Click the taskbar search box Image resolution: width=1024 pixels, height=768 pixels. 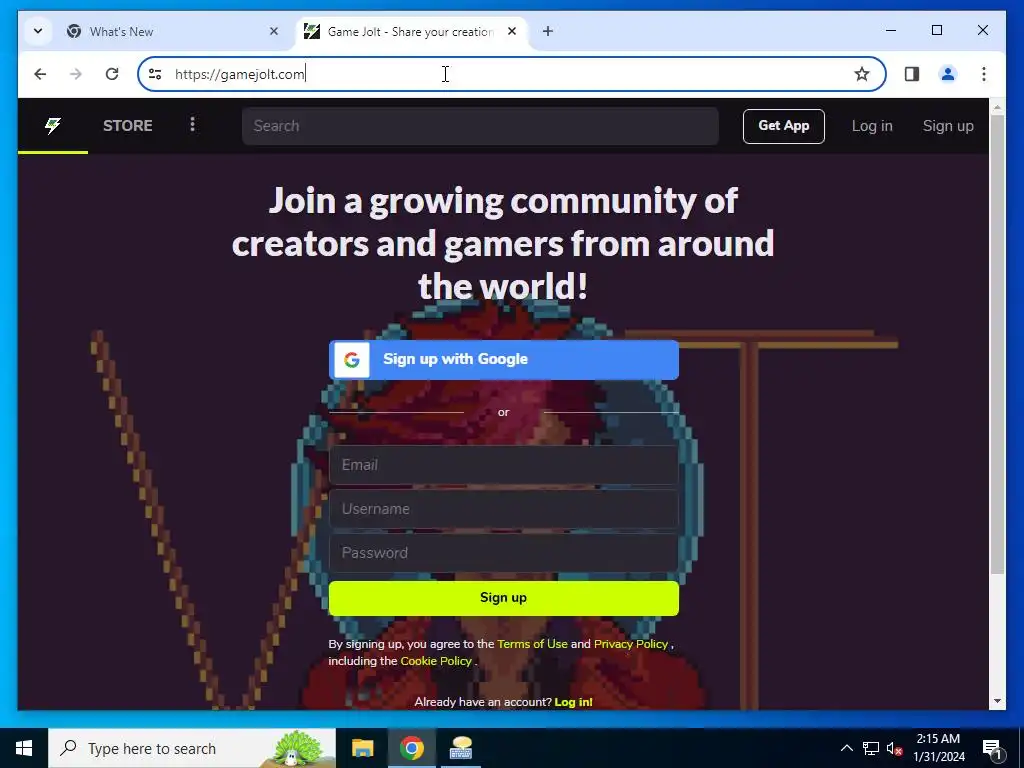[x=192, y=748]
